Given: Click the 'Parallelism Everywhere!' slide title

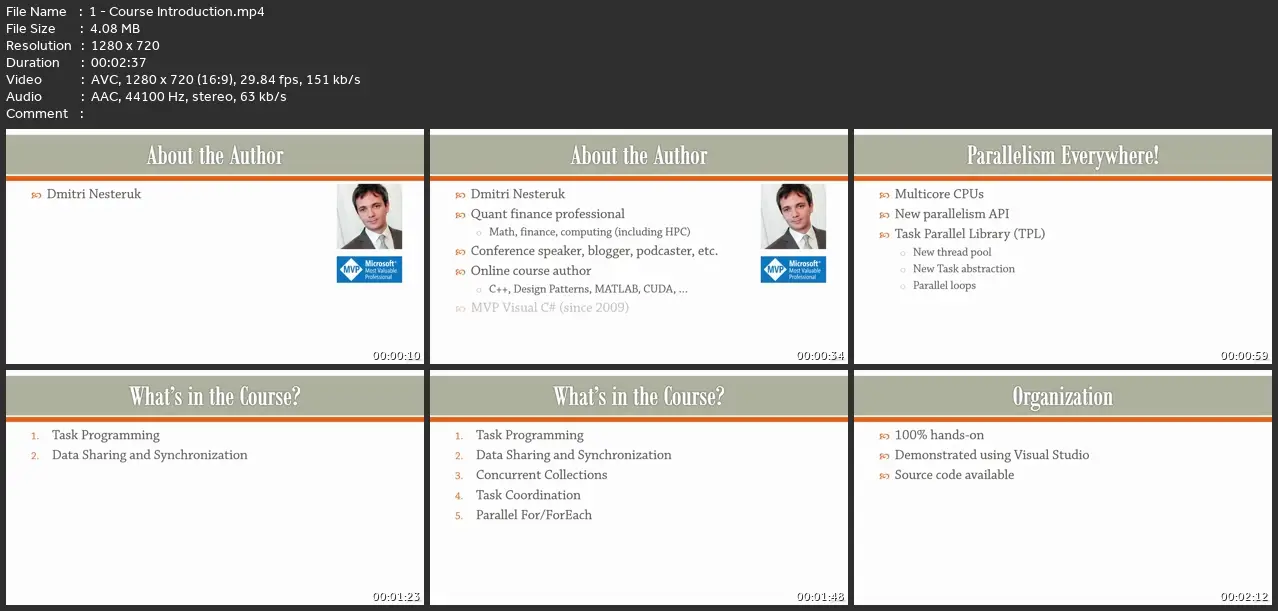Looking at the screenshot, I should point(1062,156).
